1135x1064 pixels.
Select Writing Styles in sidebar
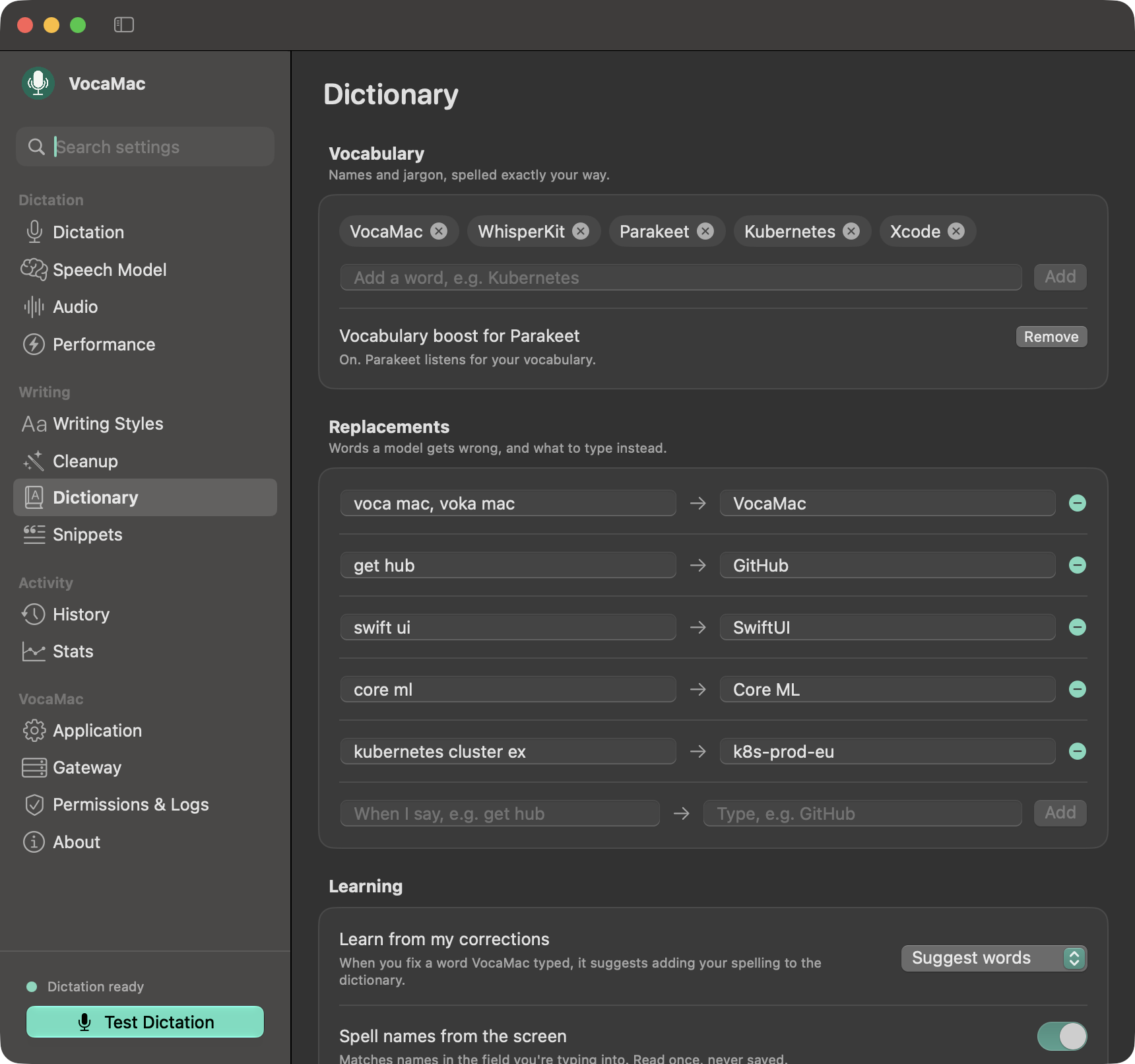(145, 424)
